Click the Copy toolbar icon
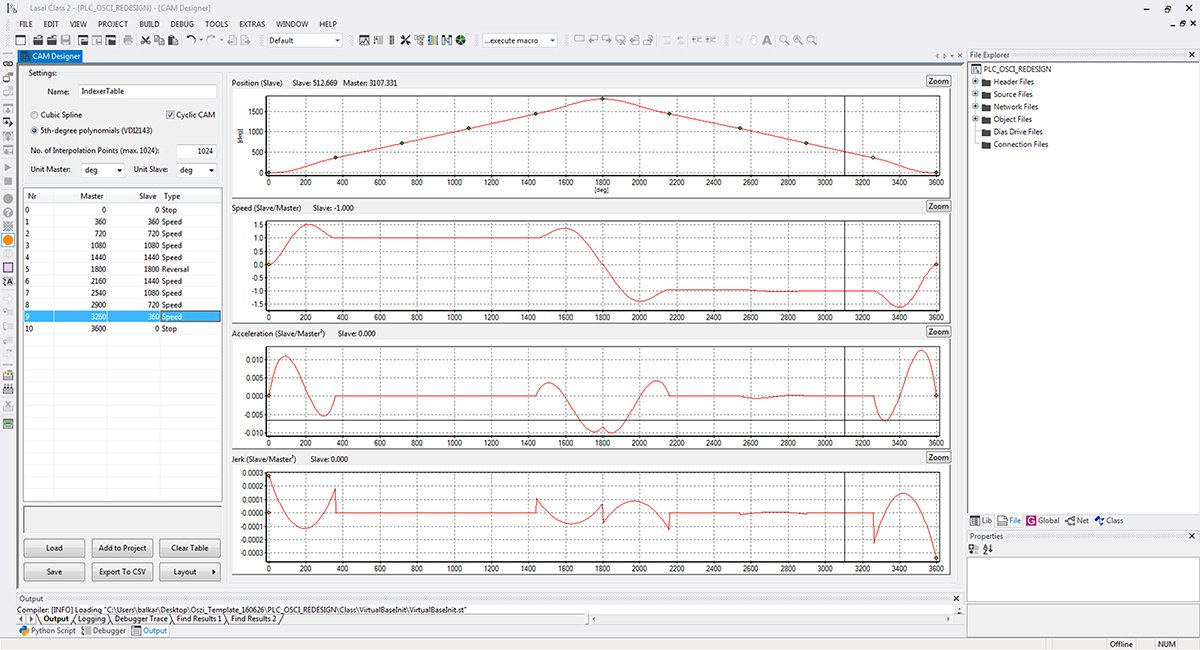Image resolution: width=1200 pixels, height=650 pixels. 159,40
